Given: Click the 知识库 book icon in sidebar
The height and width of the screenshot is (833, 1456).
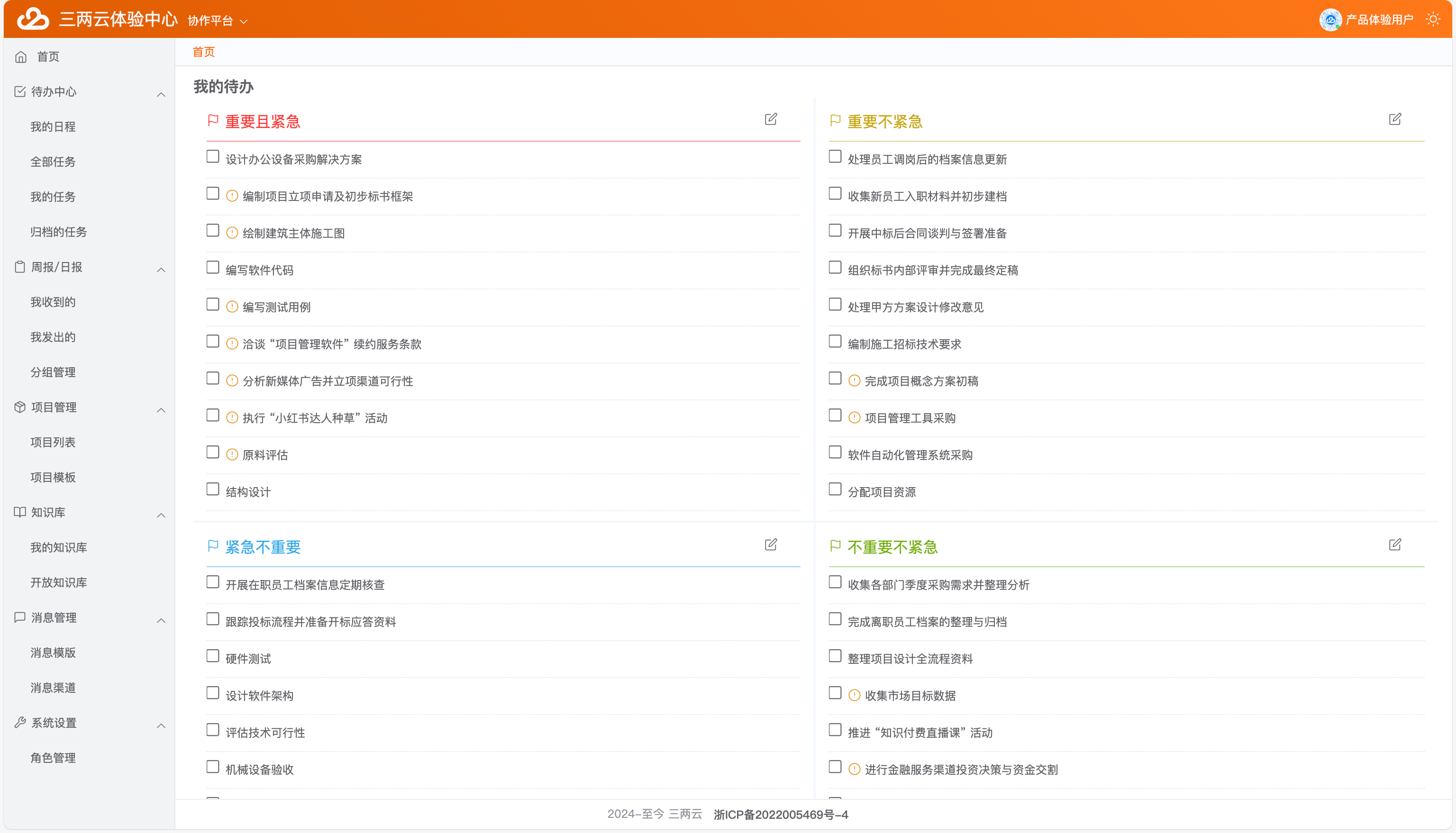Looking at the screenshot, I should (19, 512).
